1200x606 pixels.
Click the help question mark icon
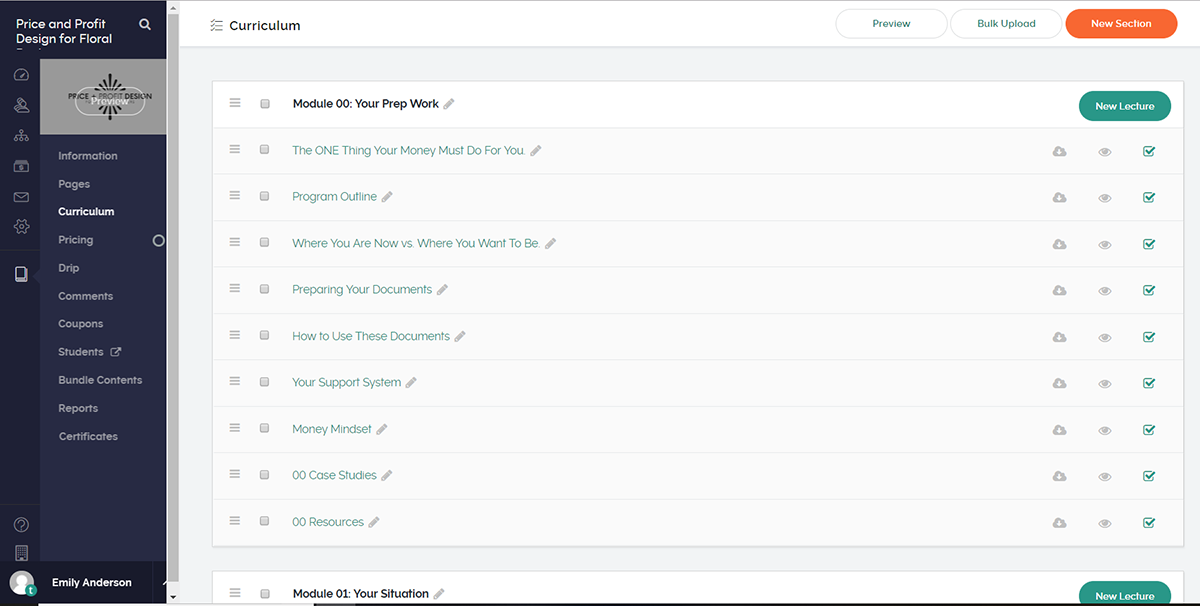[x=21, y=525]
